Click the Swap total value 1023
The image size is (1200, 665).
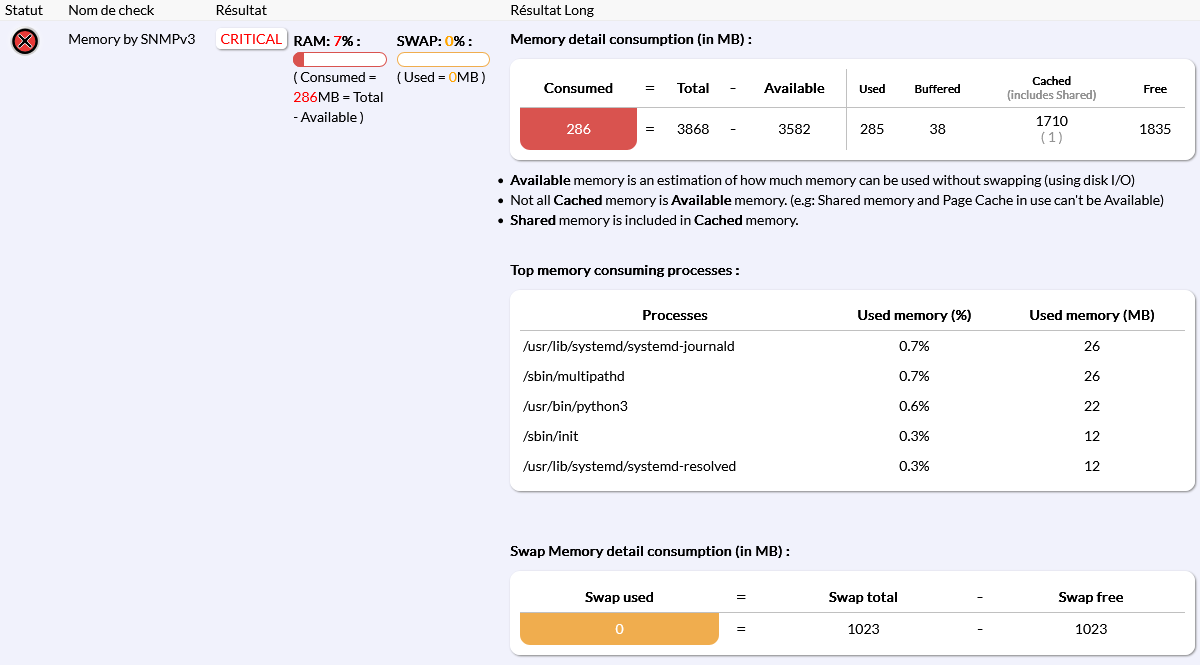[863, 629]
